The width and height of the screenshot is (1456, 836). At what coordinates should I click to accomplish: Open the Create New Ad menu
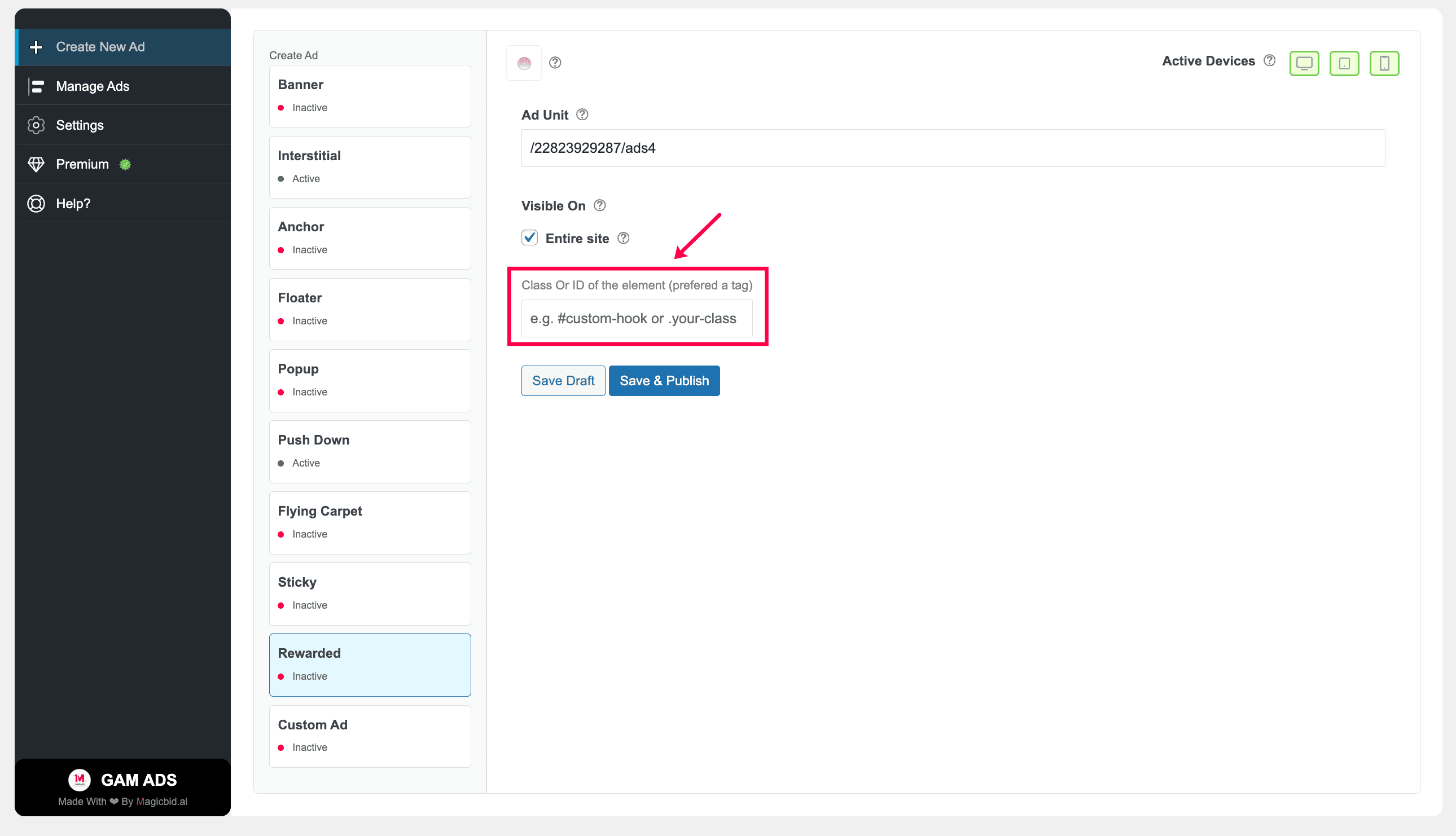pyautogui.click(x=123, y=47)
